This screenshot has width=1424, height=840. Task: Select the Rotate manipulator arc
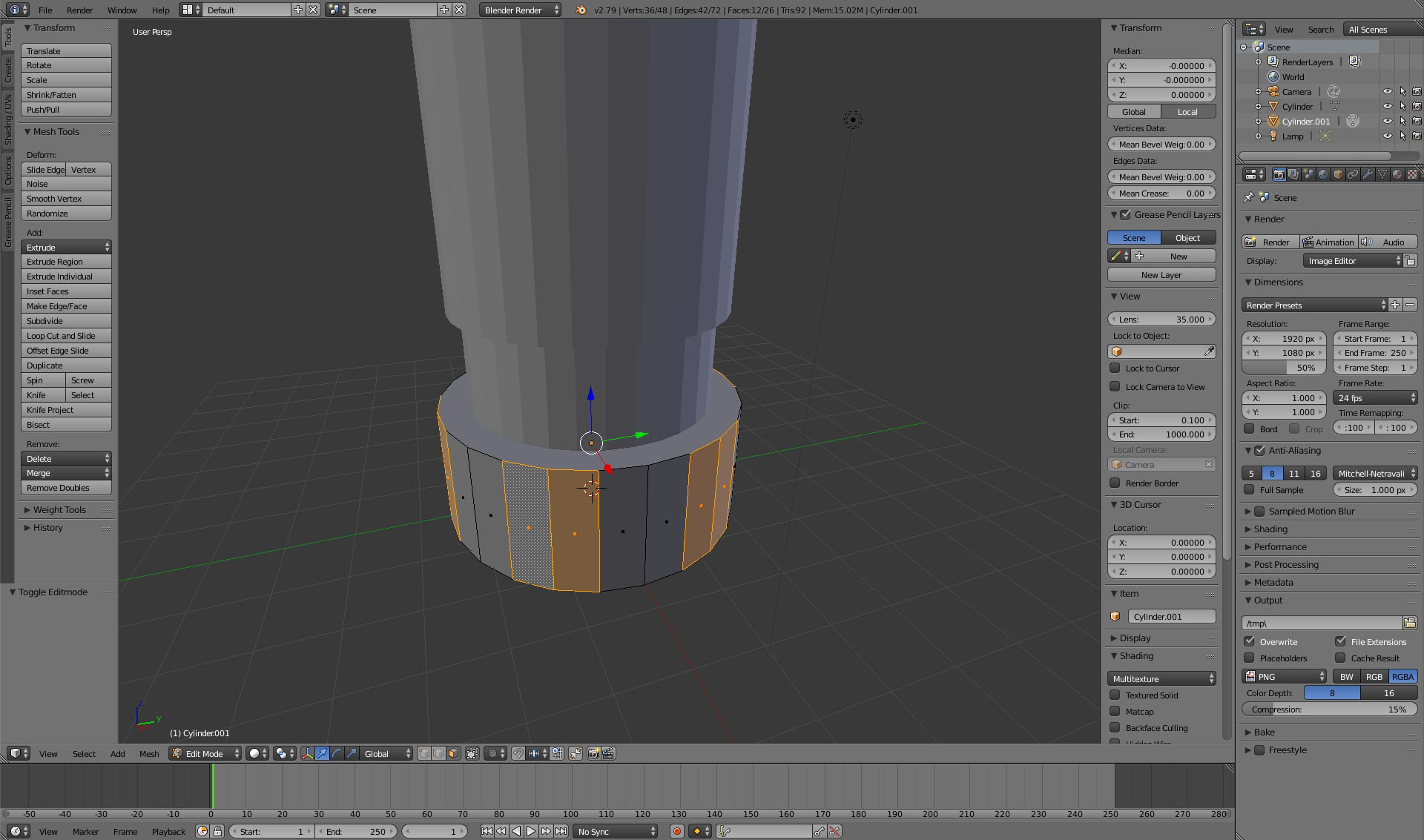coord(337,753)
